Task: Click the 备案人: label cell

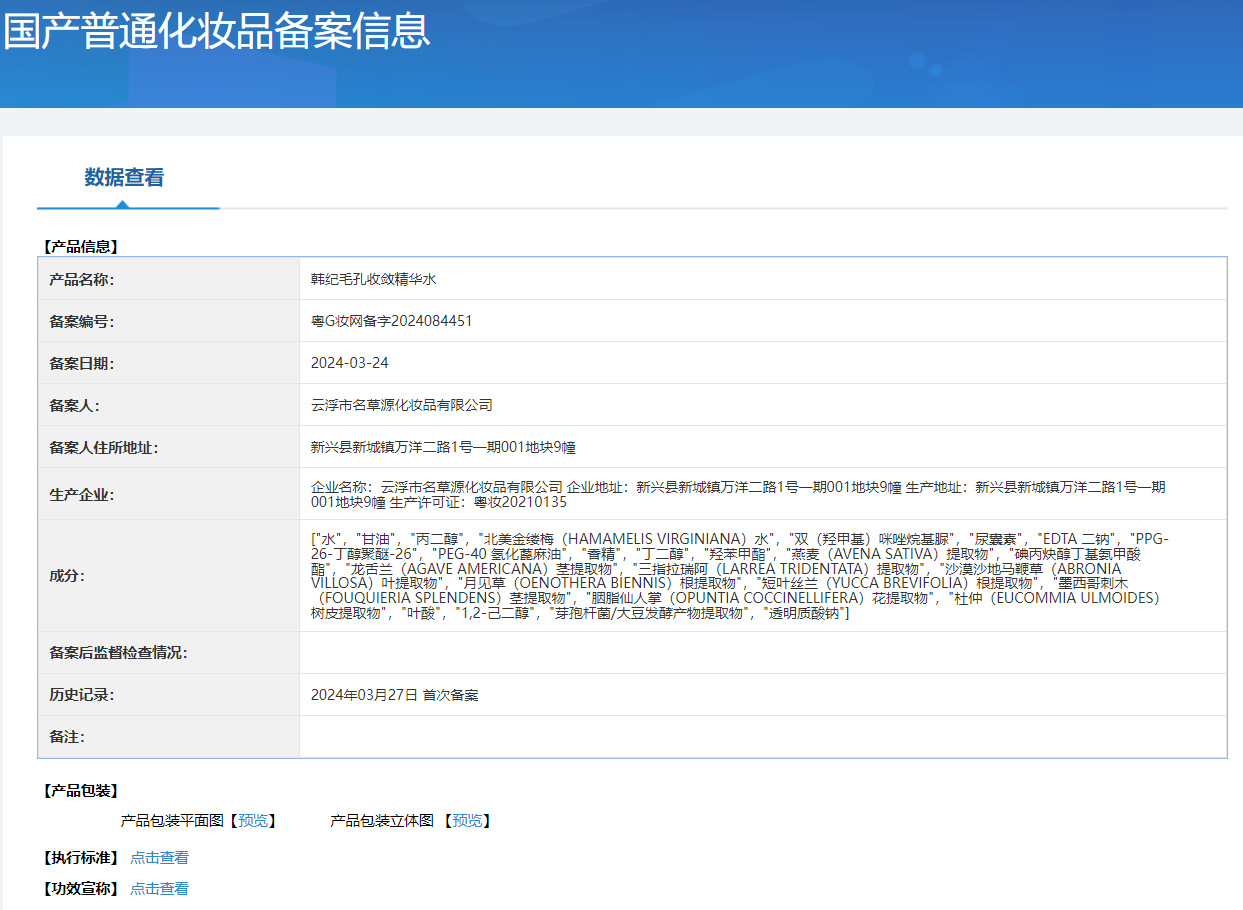Action: pyautogui.click(x=169, y=405)
